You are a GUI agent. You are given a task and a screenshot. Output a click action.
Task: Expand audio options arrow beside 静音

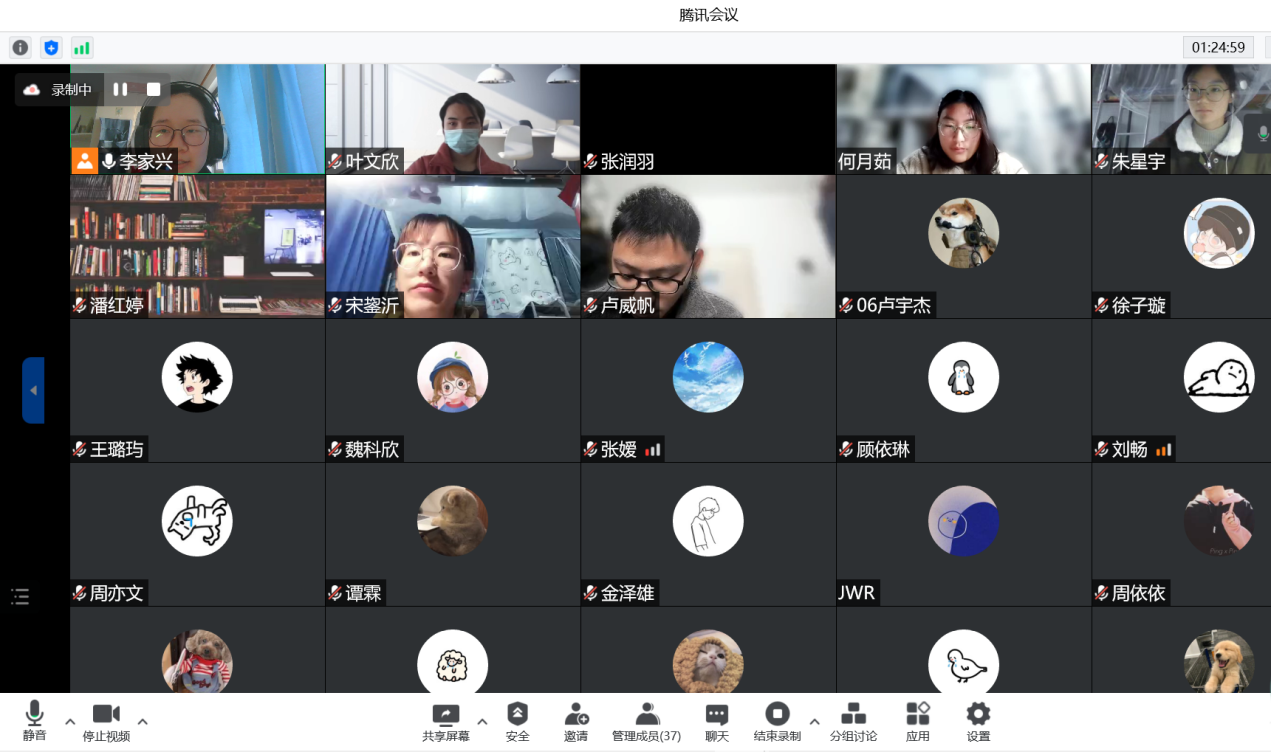pyautogui.click(x=70, y=721)
